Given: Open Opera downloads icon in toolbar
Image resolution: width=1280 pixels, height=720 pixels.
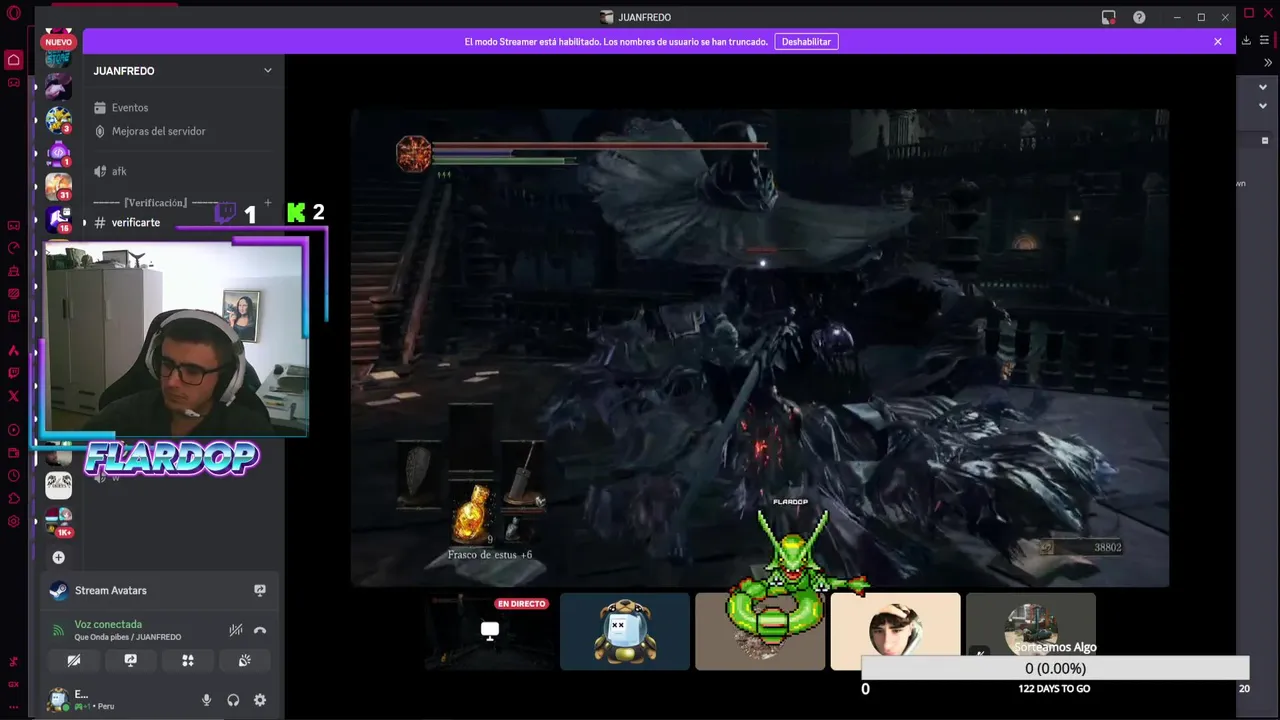Looking at the screenshot, I should (x=1246, y=41).
